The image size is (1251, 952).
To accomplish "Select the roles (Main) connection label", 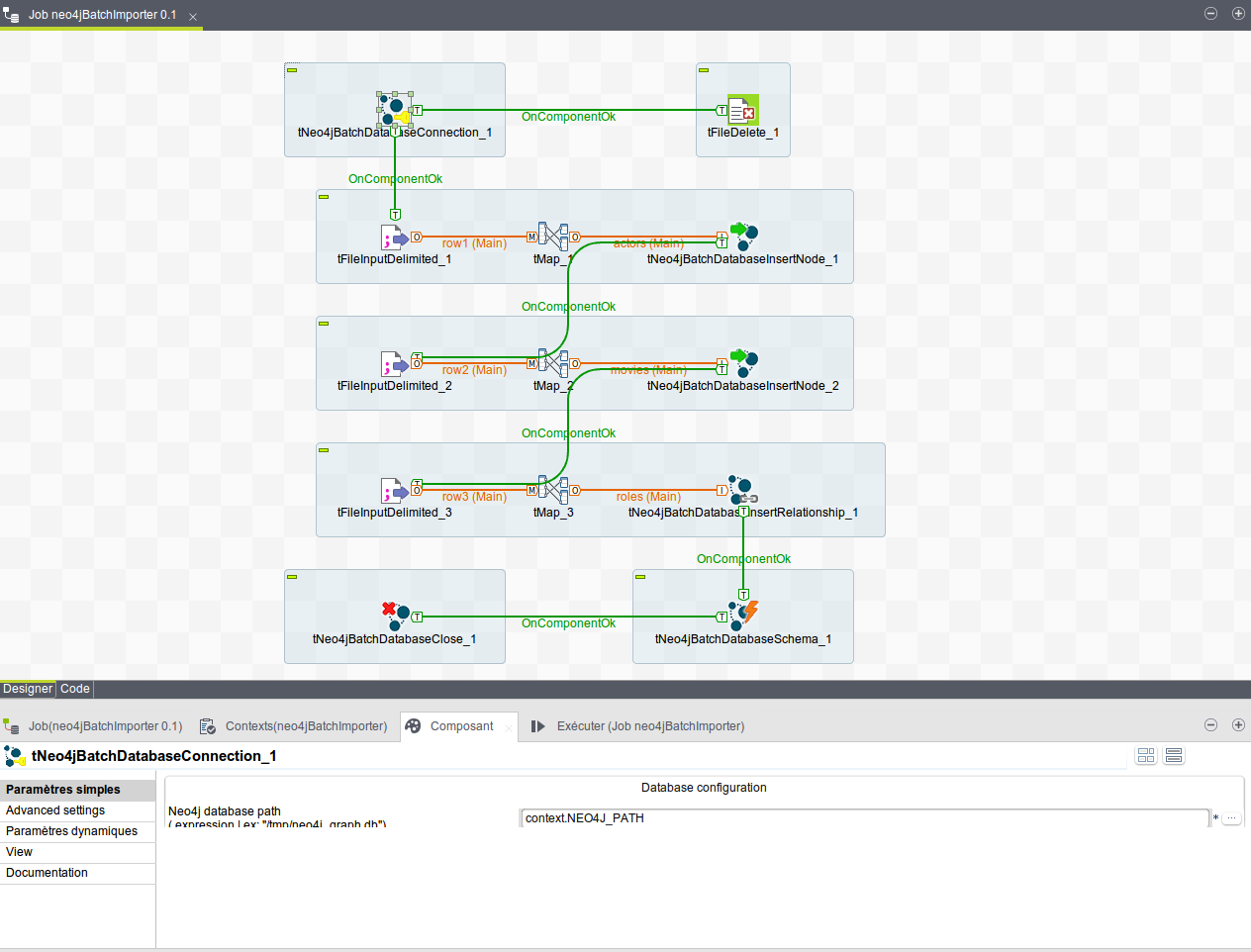I will click(648, 497).
